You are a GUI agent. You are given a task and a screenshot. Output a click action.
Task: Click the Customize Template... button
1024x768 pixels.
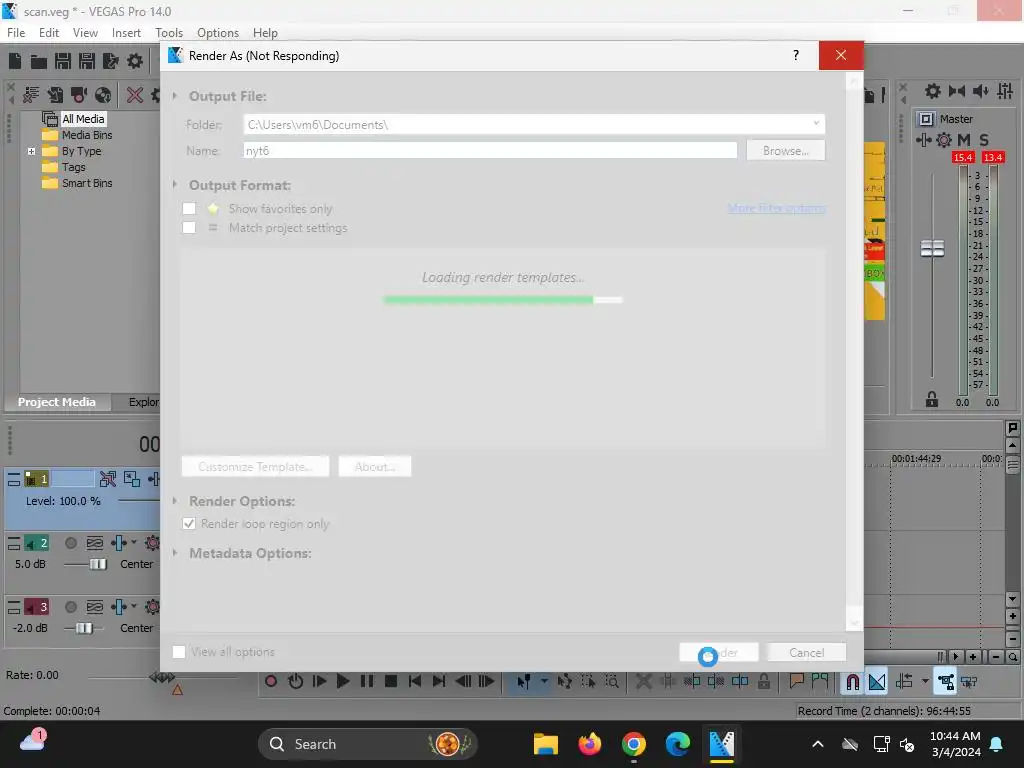pyautogui.click(x=255, y=466)
